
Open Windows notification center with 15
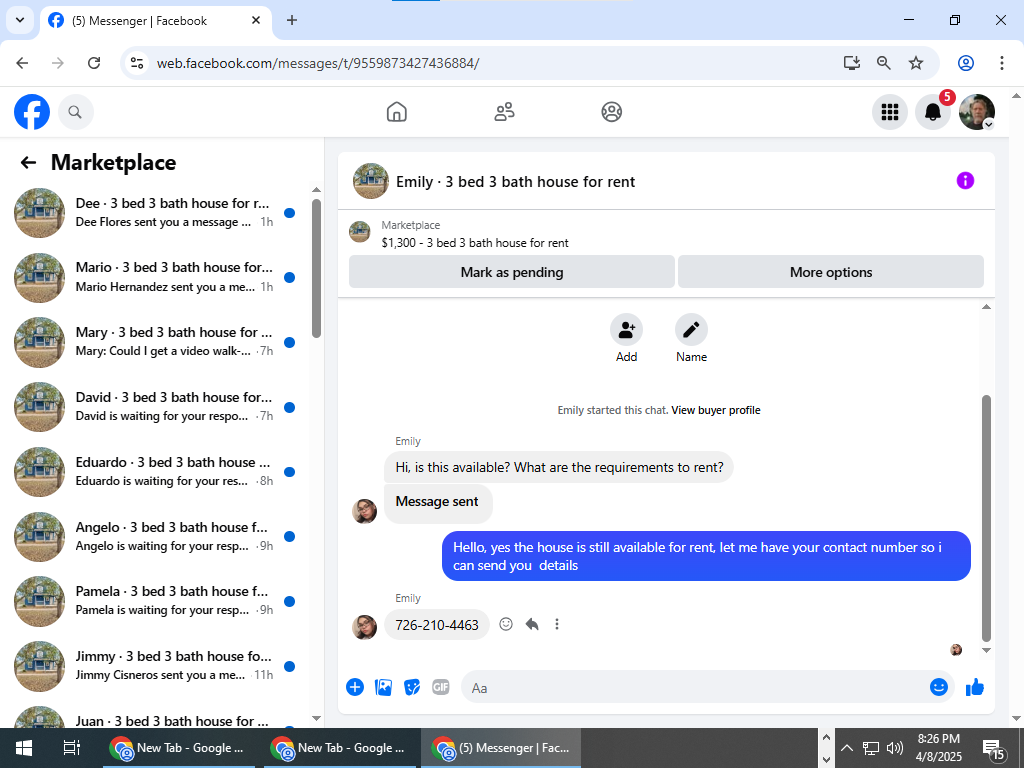coord(995,750)
